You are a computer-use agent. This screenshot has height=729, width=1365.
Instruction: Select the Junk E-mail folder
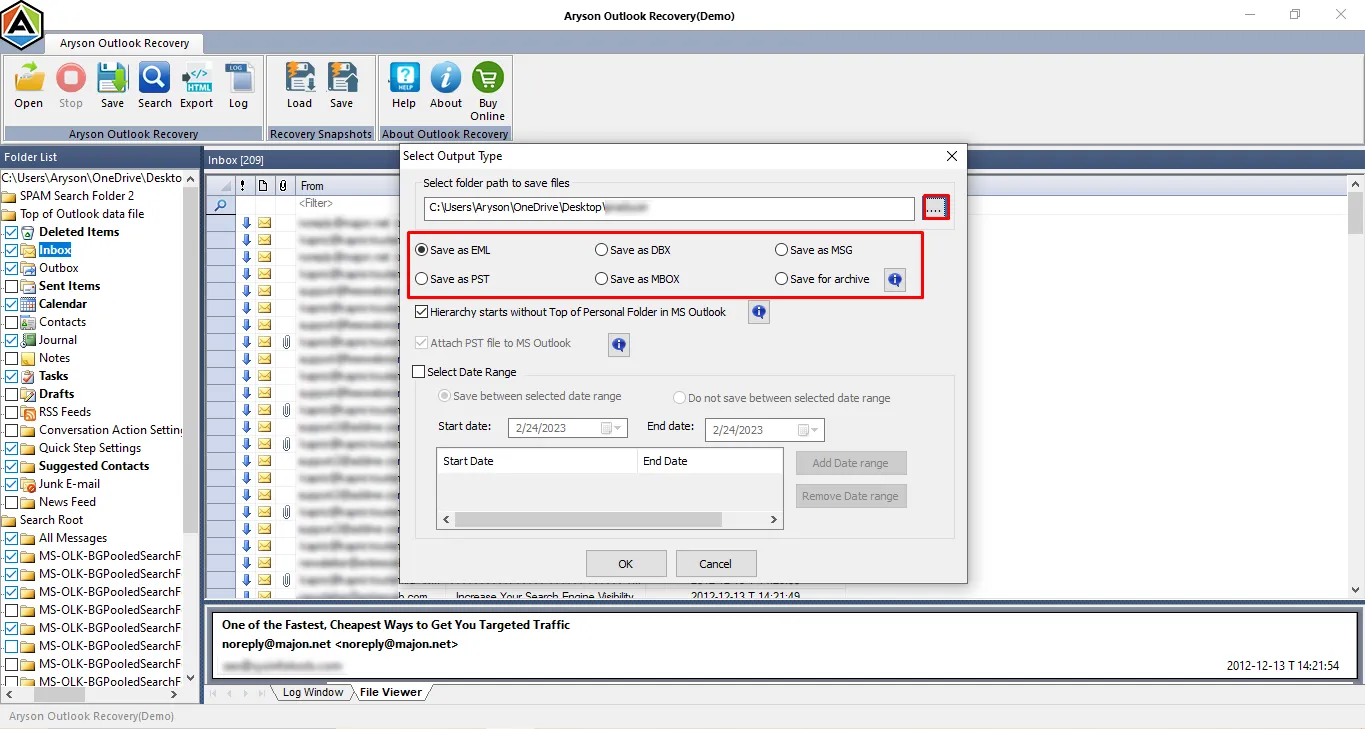tap(69, 484)
